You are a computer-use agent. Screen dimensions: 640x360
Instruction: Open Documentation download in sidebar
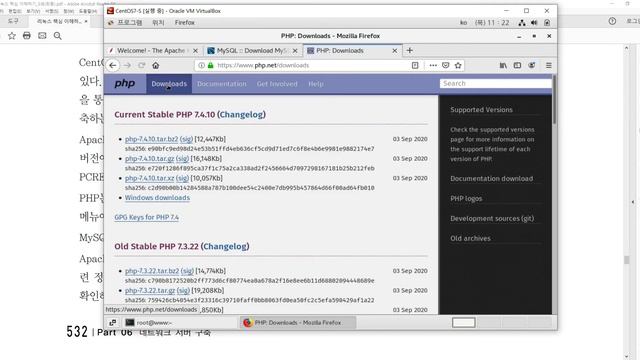491,178
